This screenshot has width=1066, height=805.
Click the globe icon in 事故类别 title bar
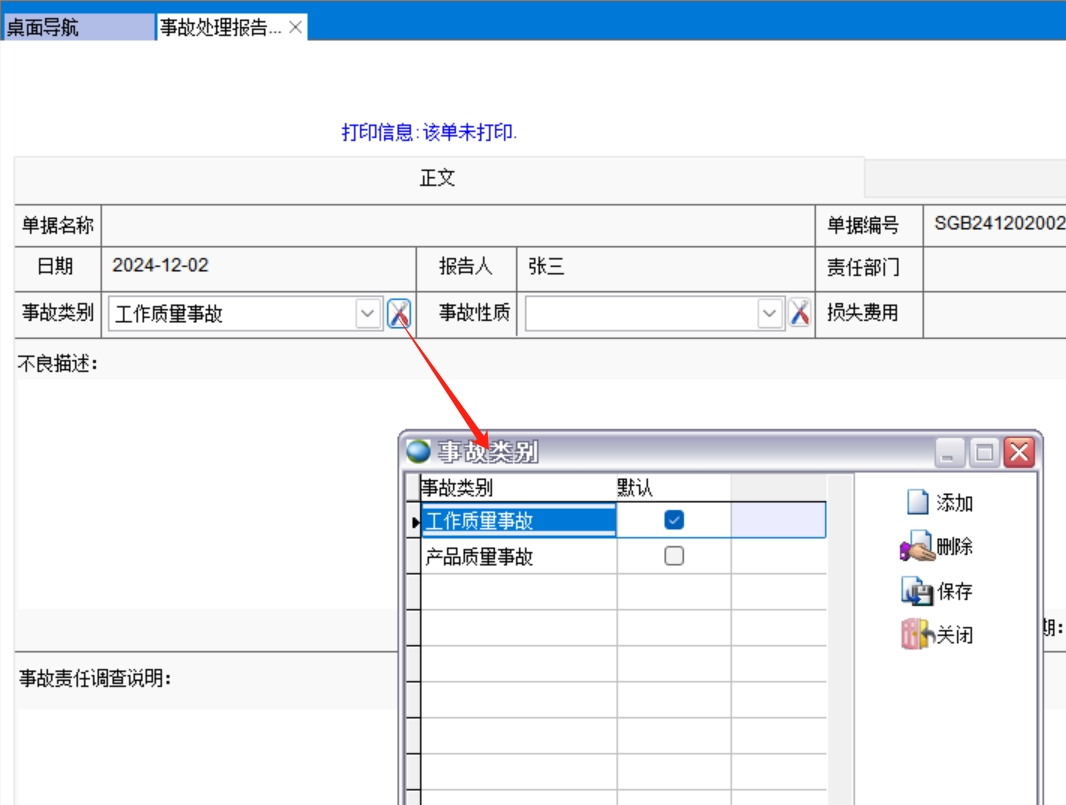pos(418,452)
